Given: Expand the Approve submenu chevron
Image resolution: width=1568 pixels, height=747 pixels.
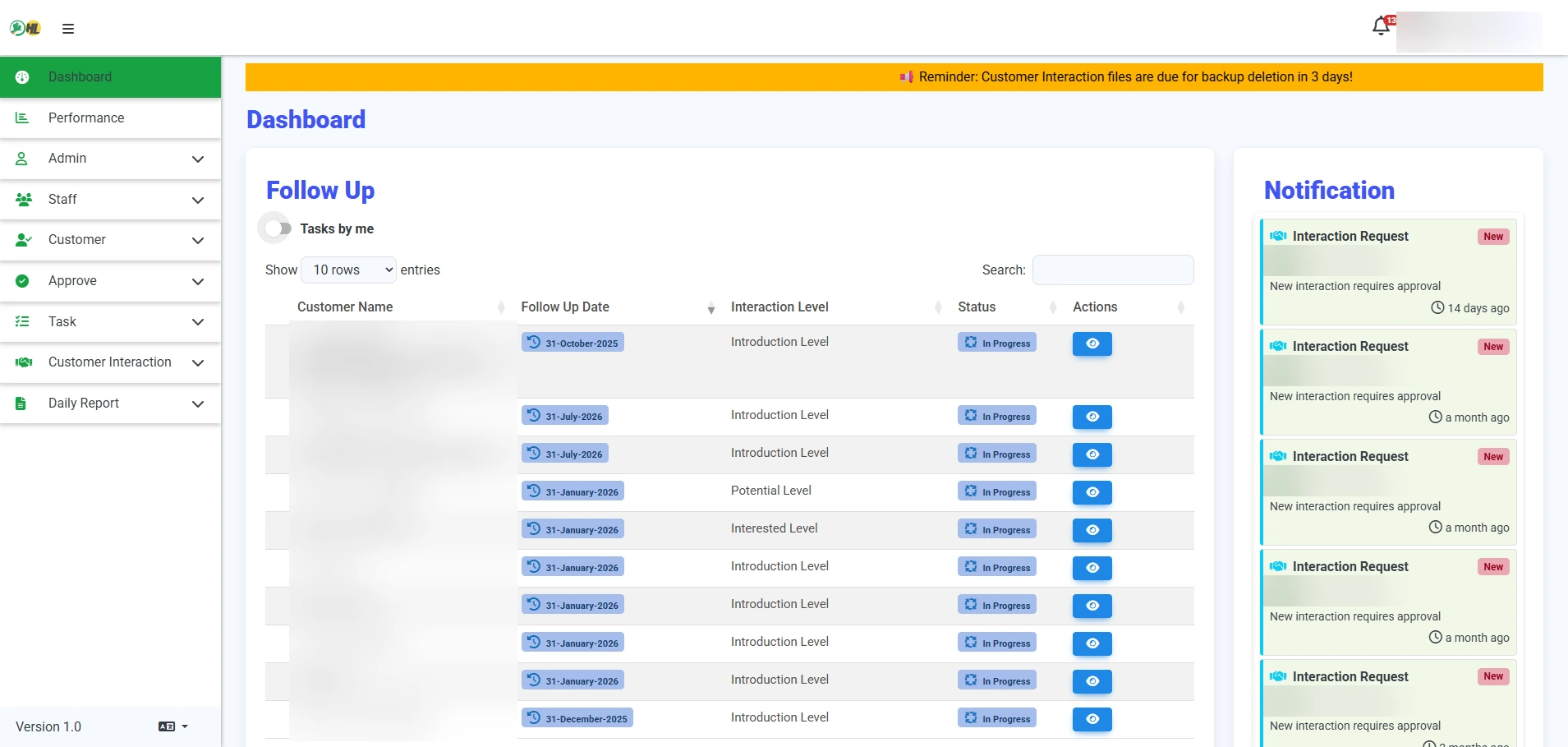Looking at the screenshot, I should [198, 282].
